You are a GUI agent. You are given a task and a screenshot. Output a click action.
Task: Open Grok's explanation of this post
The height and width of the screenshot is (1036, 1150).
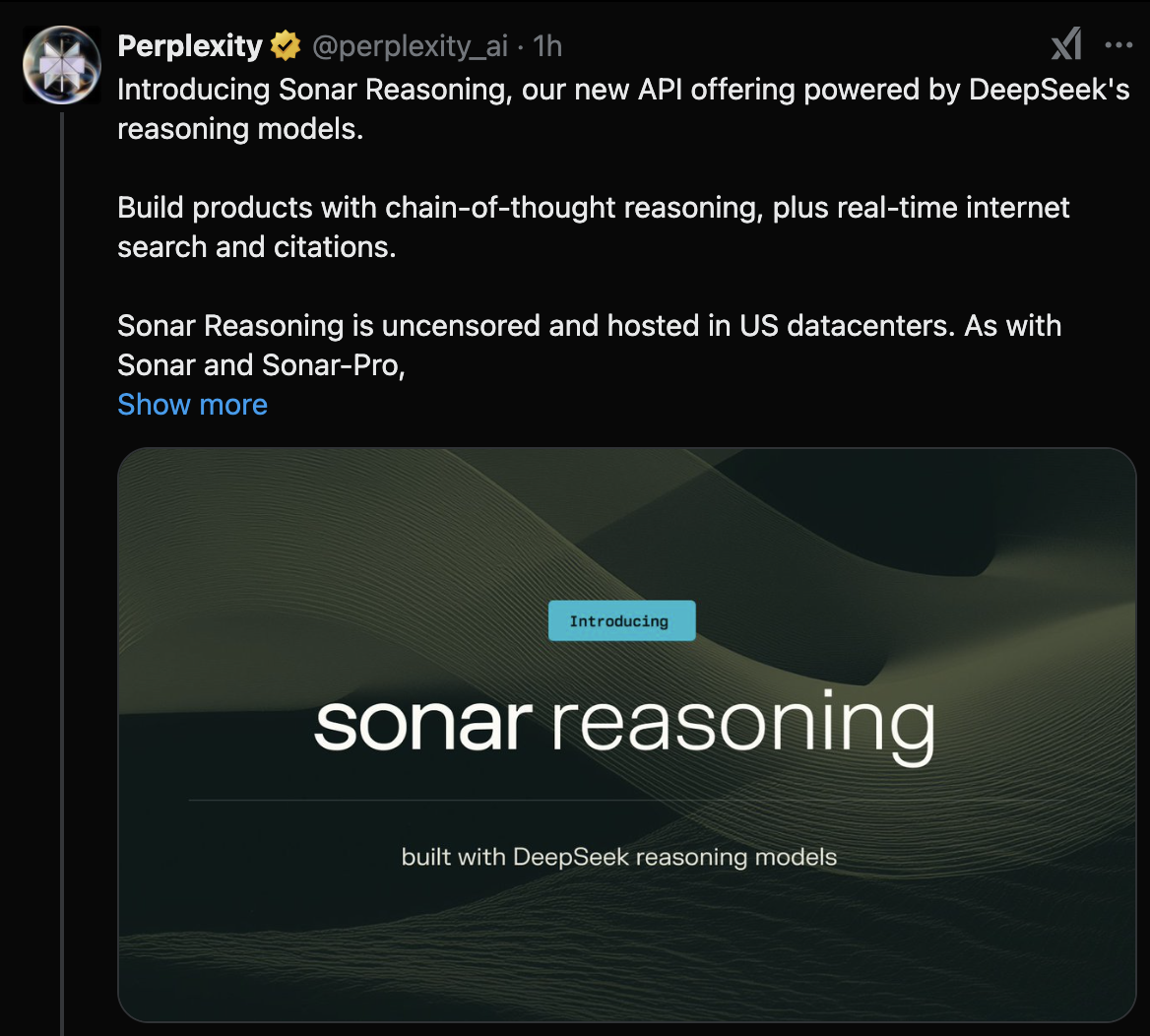[x=1066, y=43]
